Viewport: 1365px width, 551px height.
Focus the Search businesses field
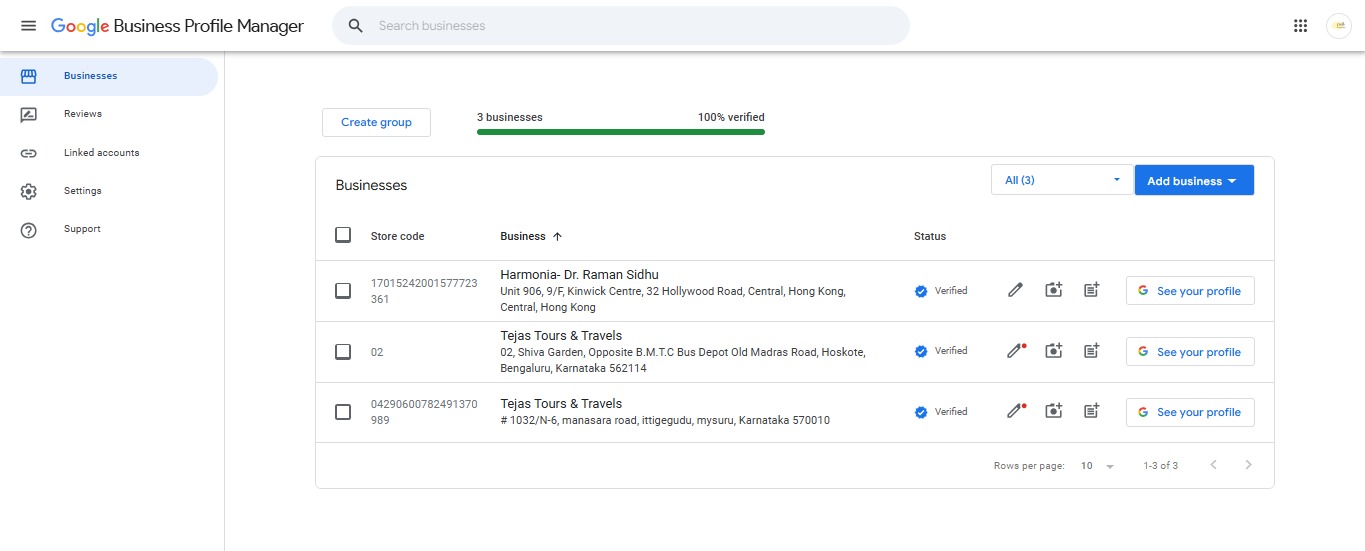pyautogui.click(x=621, y=26)
